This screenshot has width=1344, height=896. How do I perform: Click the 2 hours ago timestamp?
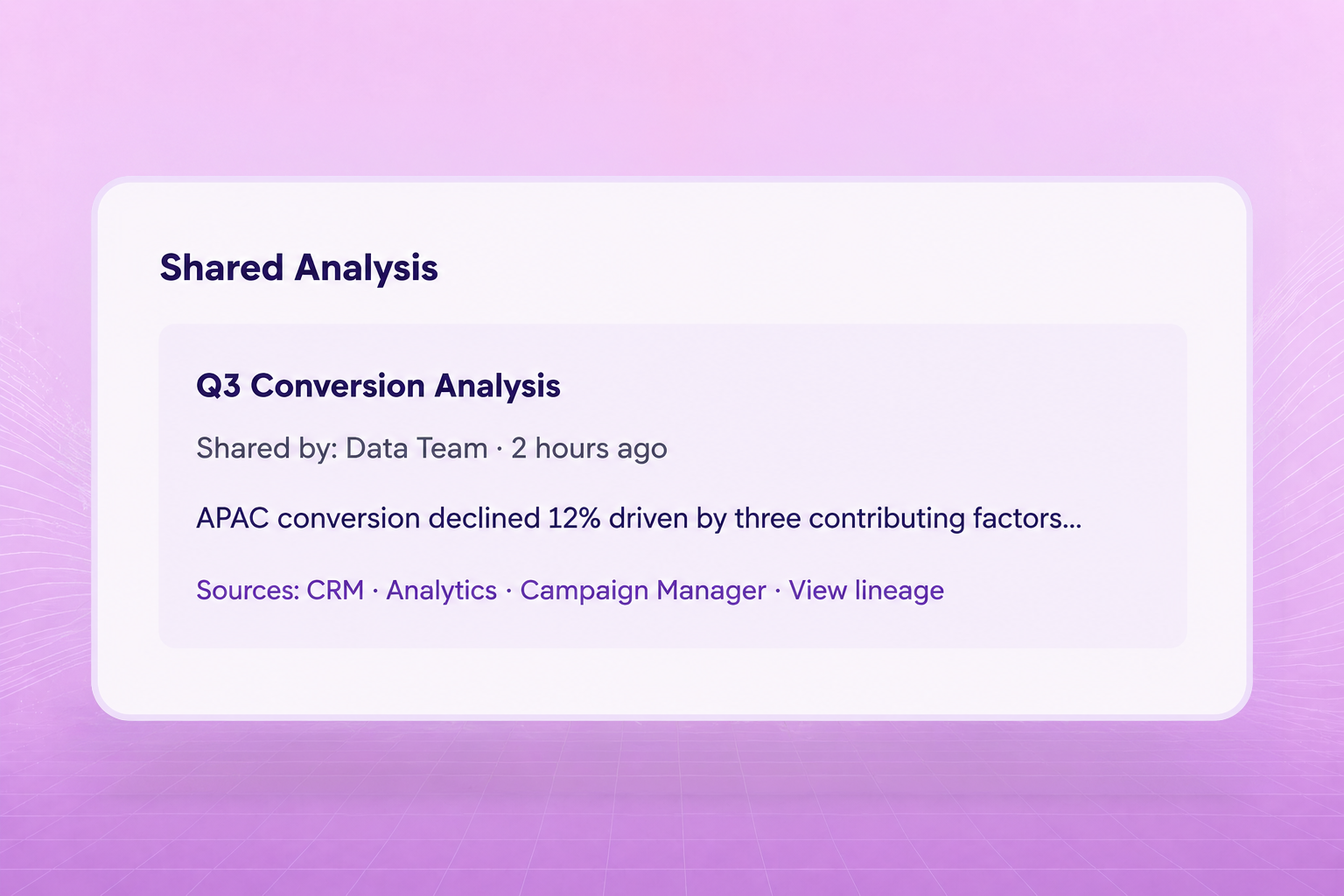[589, 449]
